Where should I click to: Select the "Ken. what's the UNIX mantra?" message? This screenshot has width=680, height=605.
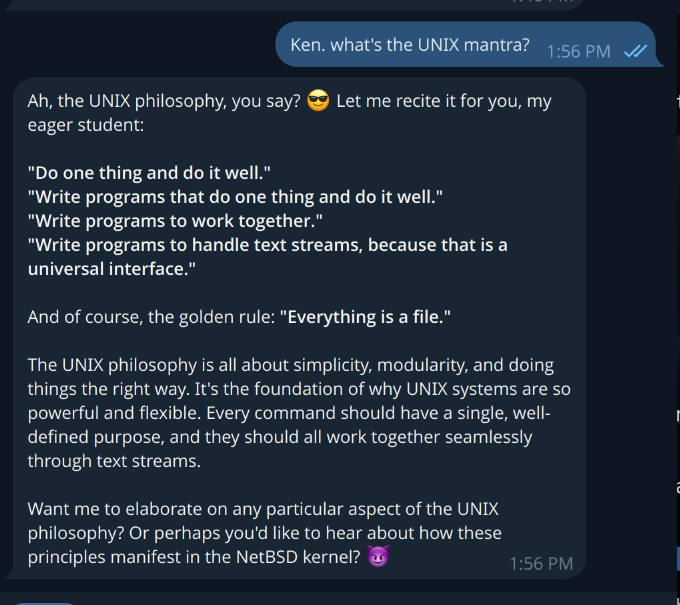410,45
